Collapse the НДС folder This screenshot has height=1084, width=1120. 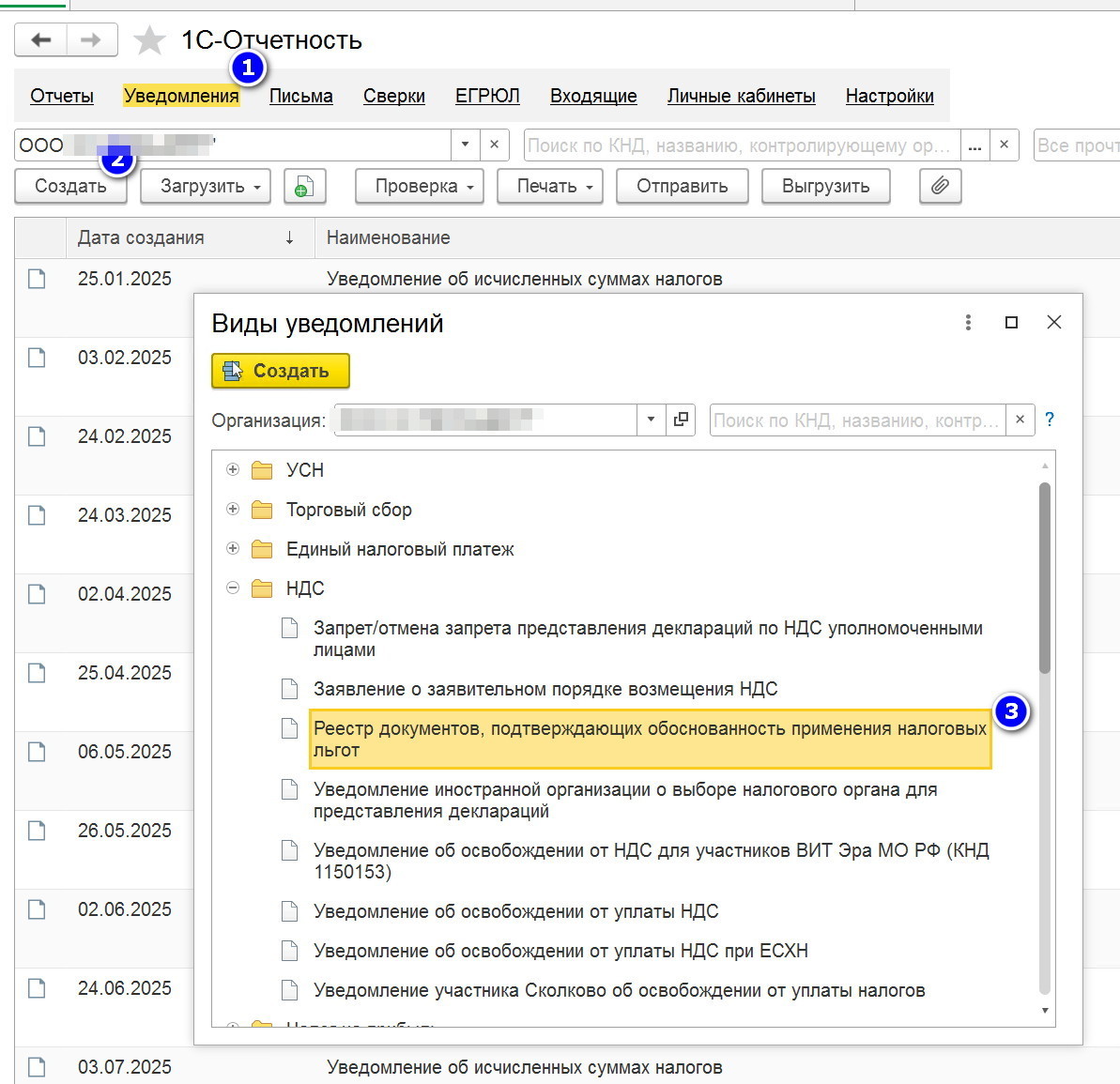click(x=233, y=588)
